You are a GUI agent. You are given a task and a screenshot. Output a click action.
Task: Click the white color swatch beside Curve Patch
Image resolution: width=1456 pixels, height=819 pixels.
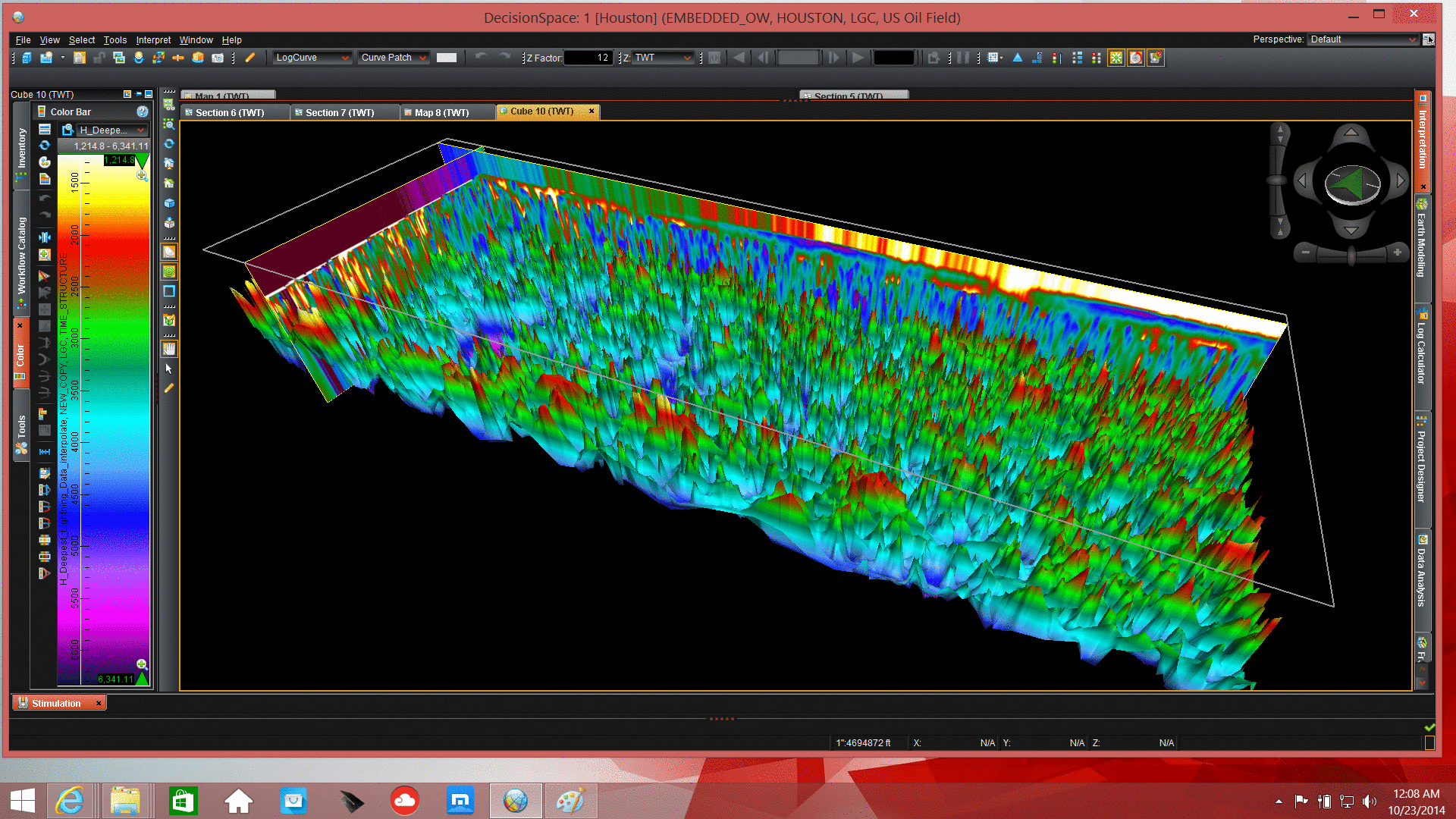point(447,58)
